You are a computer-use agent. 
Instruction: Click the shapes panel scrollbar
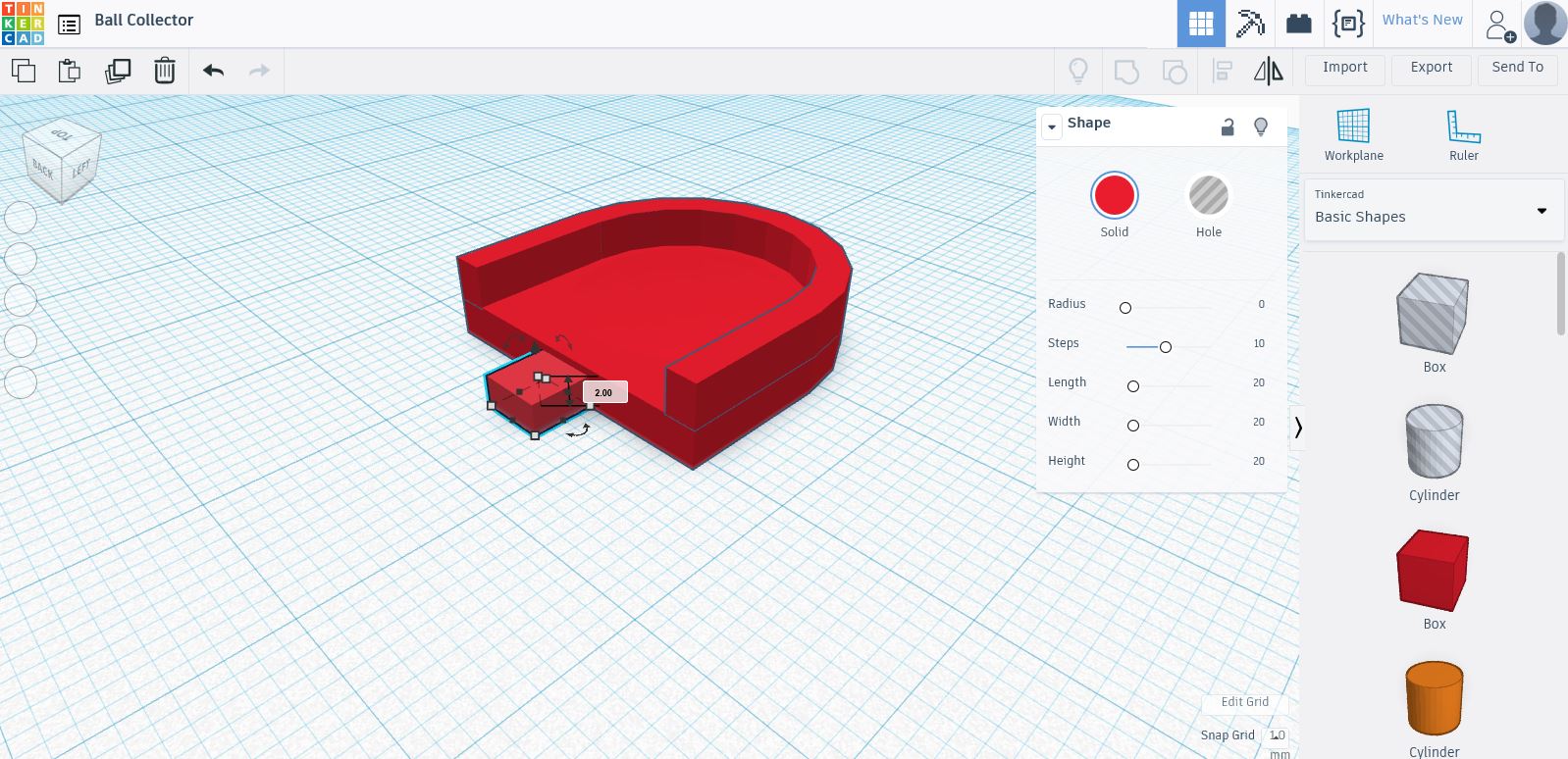tap(1561, 294)
